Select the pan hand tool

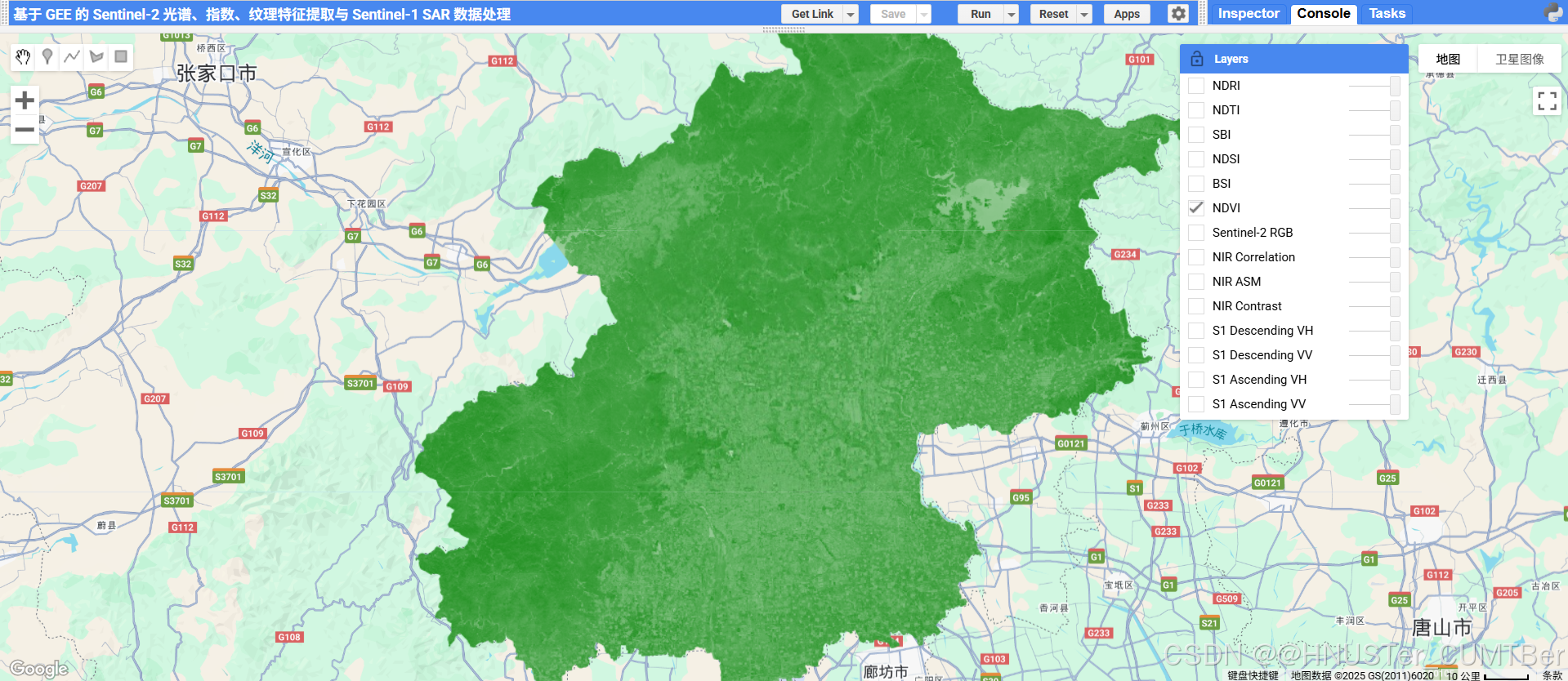pyautogui.click(x=23, y=56)
